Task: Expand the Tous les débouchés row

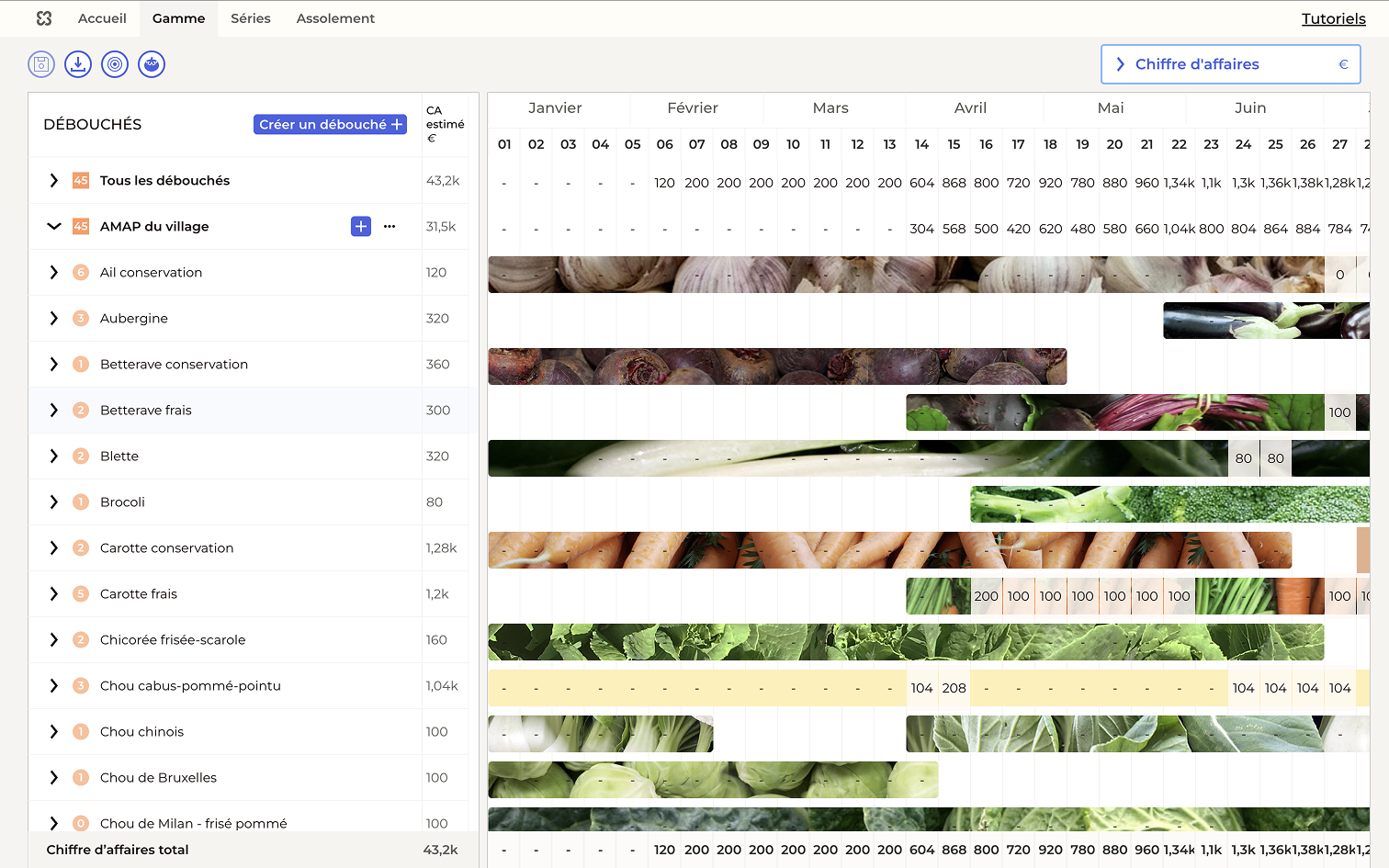Action: coord(53,180)
